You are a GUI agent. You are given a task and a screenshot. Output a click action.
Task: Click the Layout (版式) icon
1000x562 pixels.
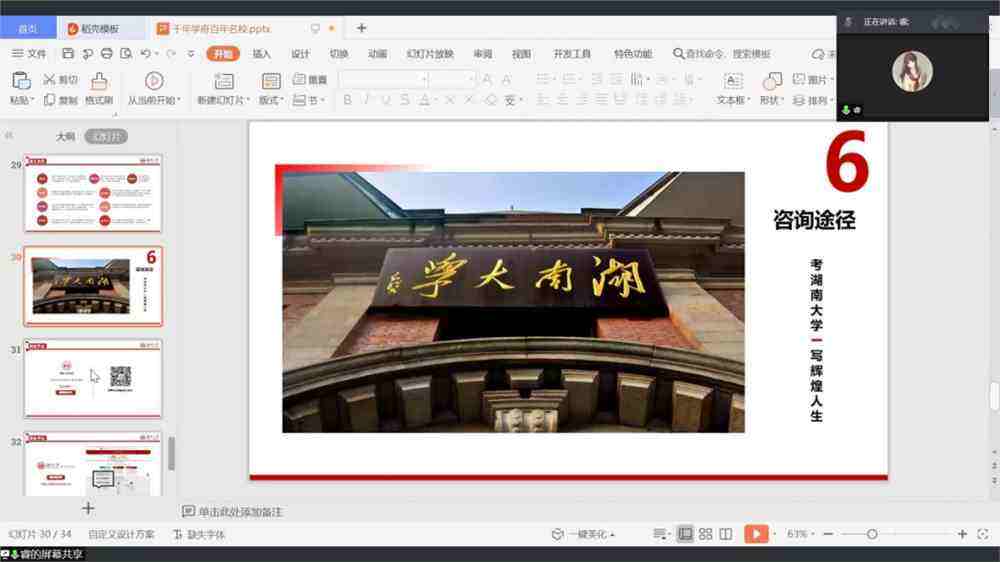coord(271,81)
